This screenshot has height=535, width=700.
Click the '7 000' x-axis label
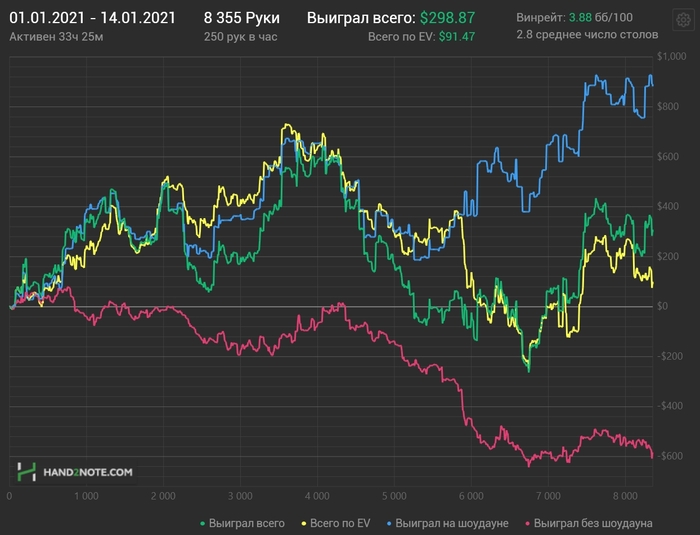(x=548, y=496)
